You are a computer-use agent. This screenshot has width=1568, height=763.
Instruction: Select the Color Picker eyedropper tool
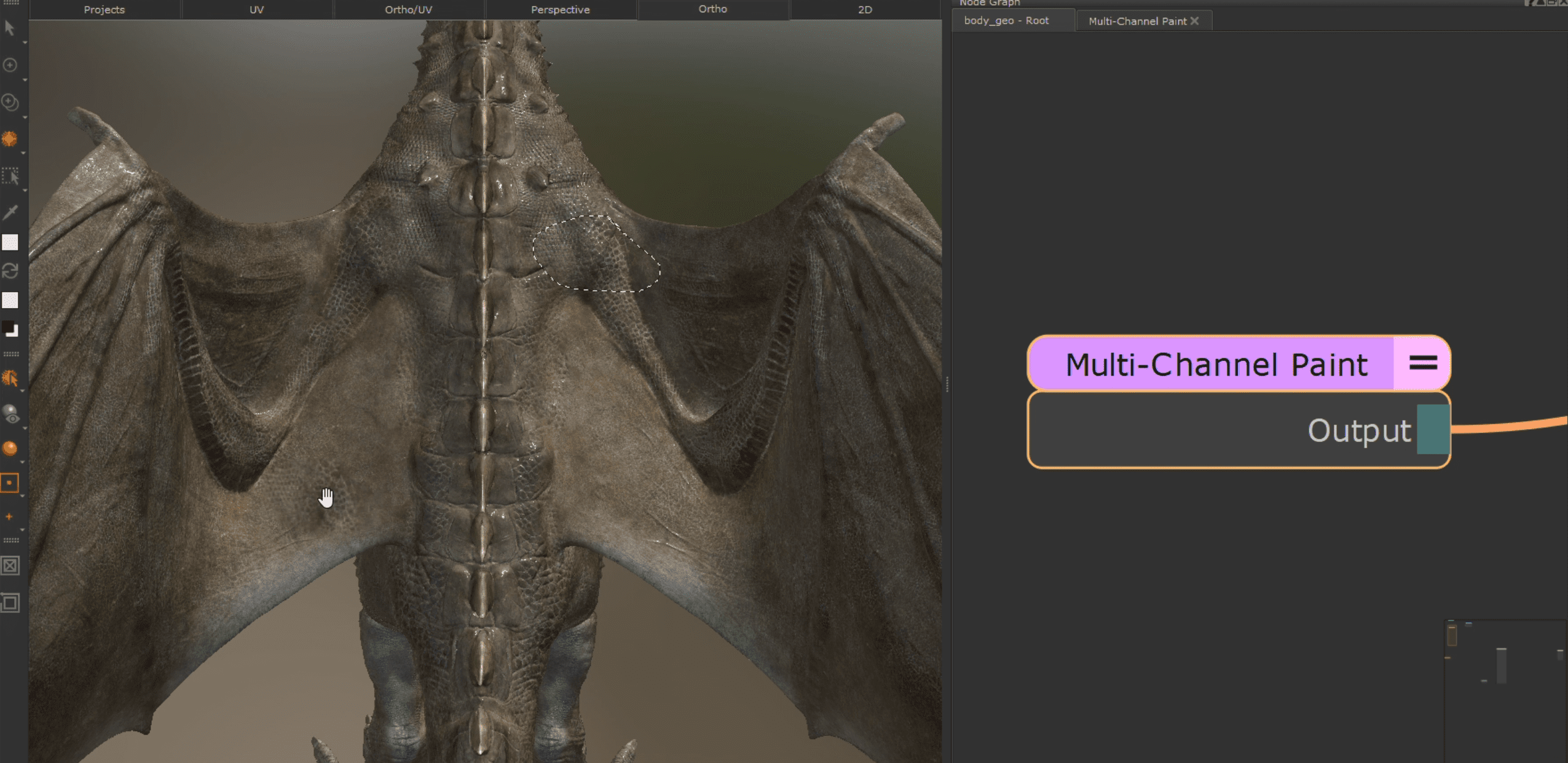[10, 212]
